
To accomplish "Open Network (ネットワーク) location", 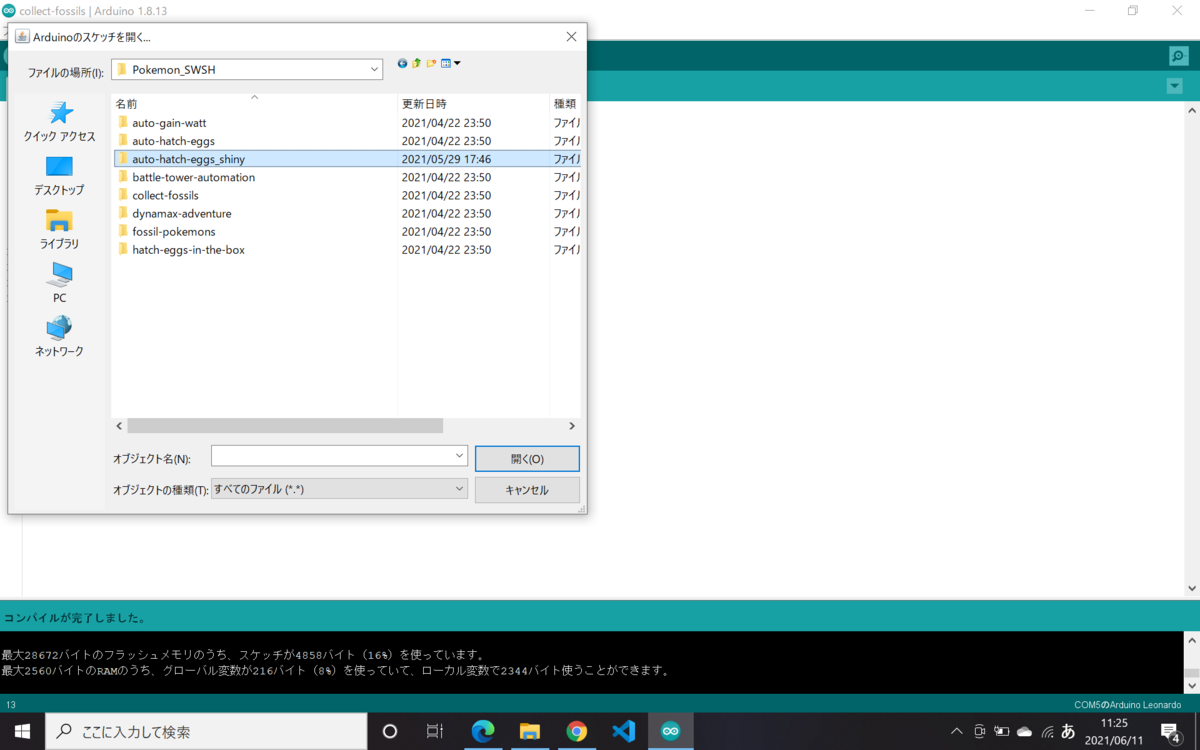I will pos(60,337).
